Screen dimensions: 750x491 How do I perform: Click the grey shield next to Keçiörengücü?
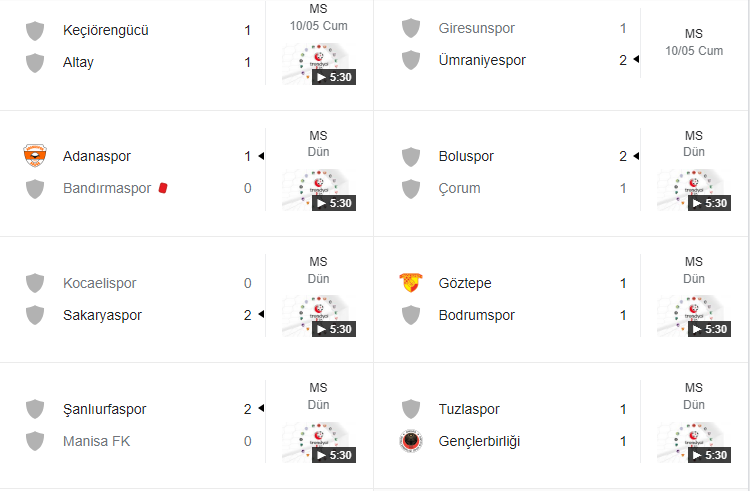pos(35,31)
